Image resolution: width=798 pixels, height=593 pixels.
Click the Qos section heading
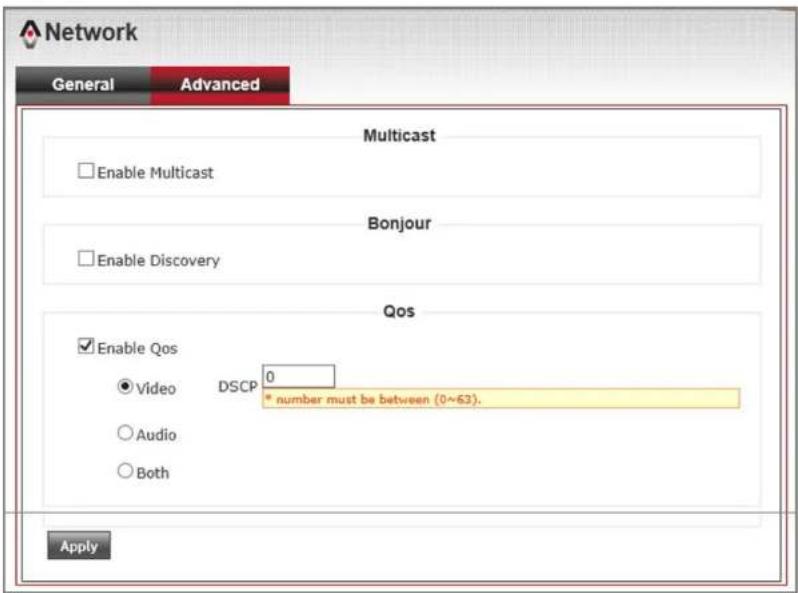399,311
